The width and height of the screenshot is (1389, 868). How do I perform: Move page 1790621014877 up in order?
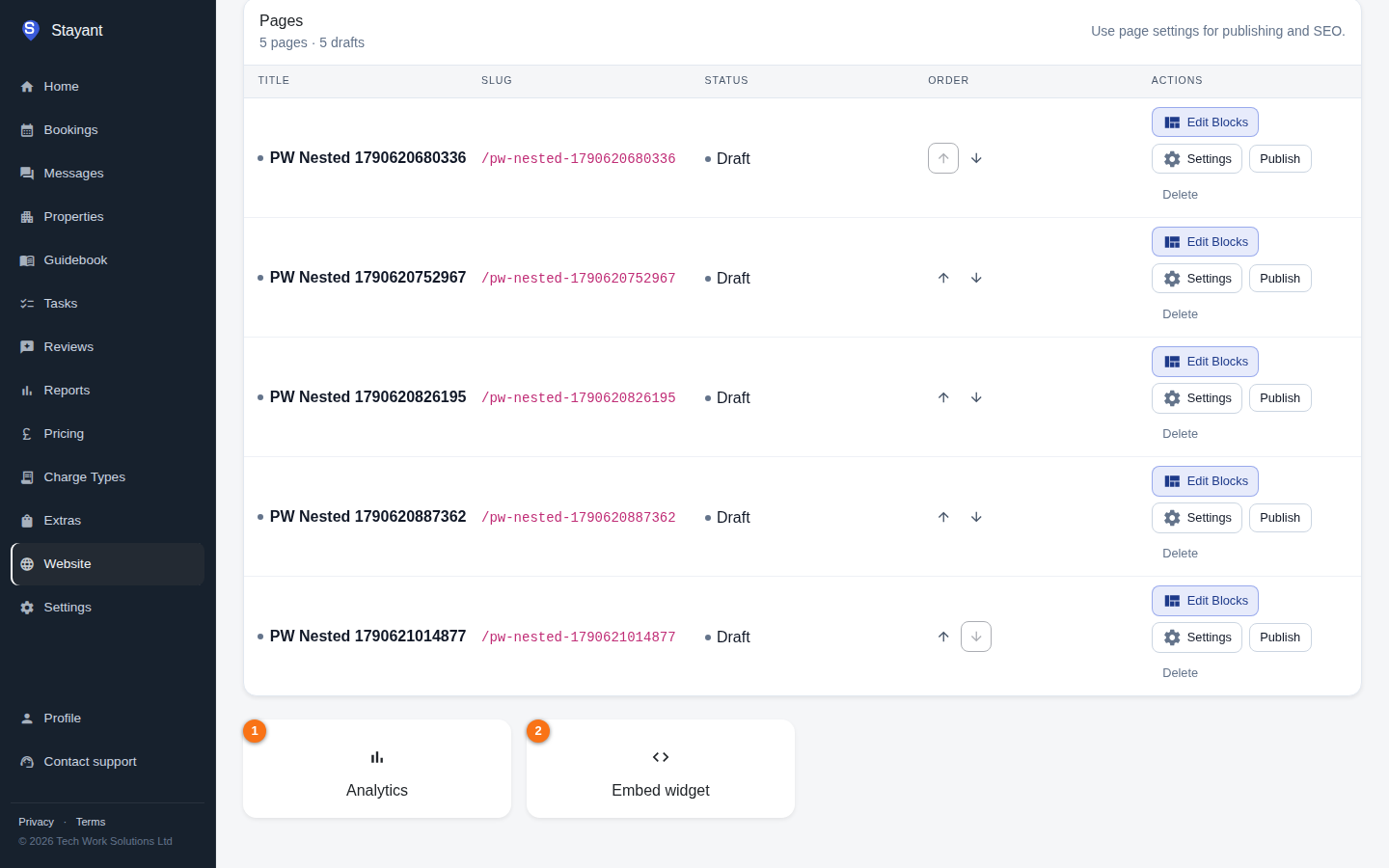pos(943,637)
